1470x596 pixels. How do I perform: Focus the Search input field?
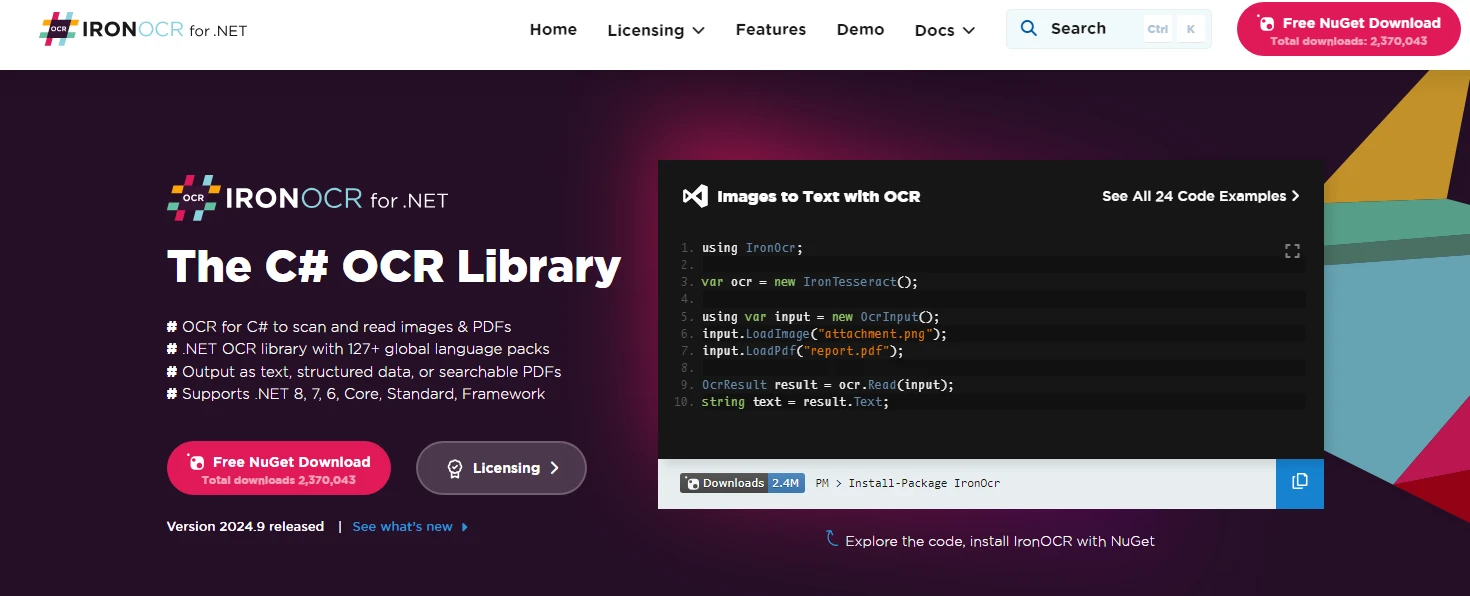point(1090,29)
